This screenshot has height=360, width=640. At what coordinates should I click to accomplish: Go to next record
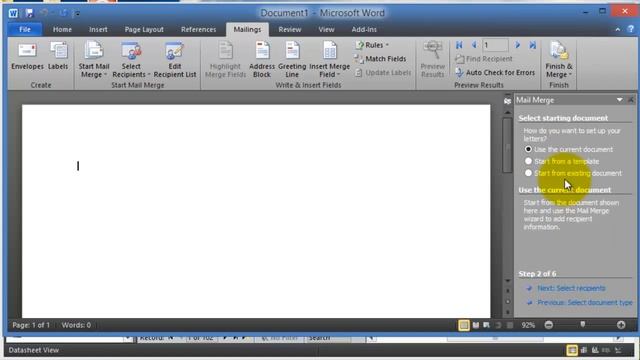tap(517, 45)
